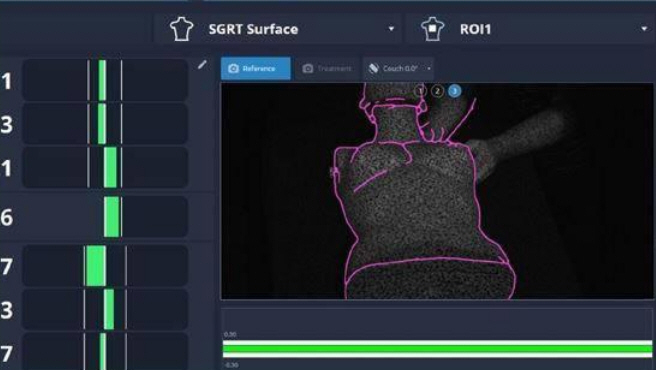Image resolution: width=656 pixels, height=370 pixels.
Task: Expand the ROI1 dropdown arrow
Action: pos(644,29)
